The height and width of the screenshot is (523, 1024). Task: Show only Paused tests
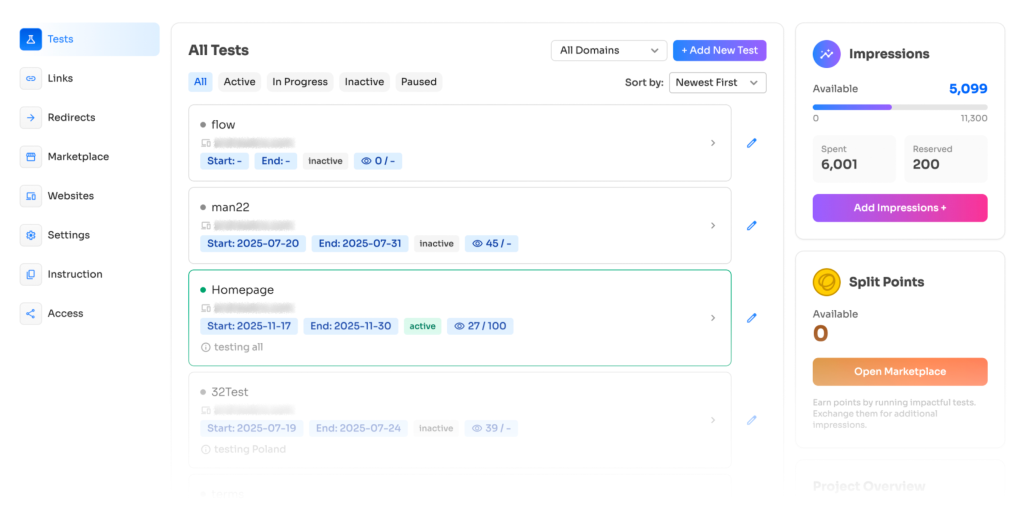click(x=419, y=82)
